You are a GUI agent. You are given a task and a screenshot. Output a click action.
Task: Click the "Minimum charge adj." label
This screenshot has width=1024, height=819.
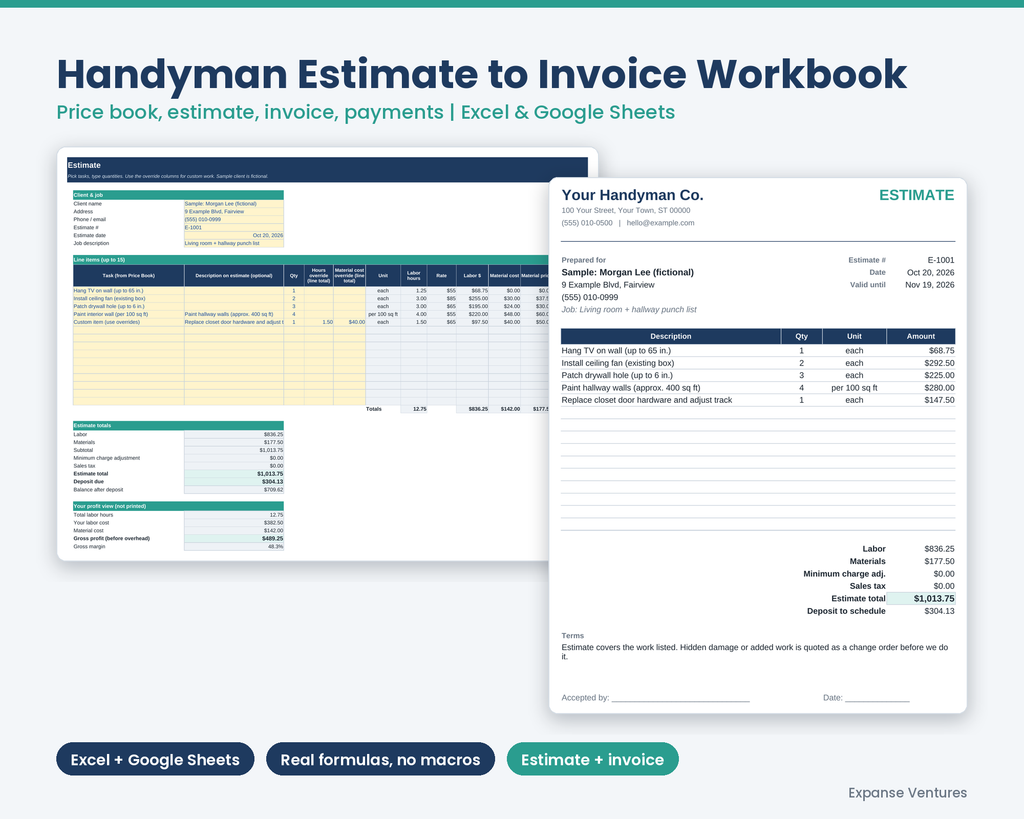844,574
